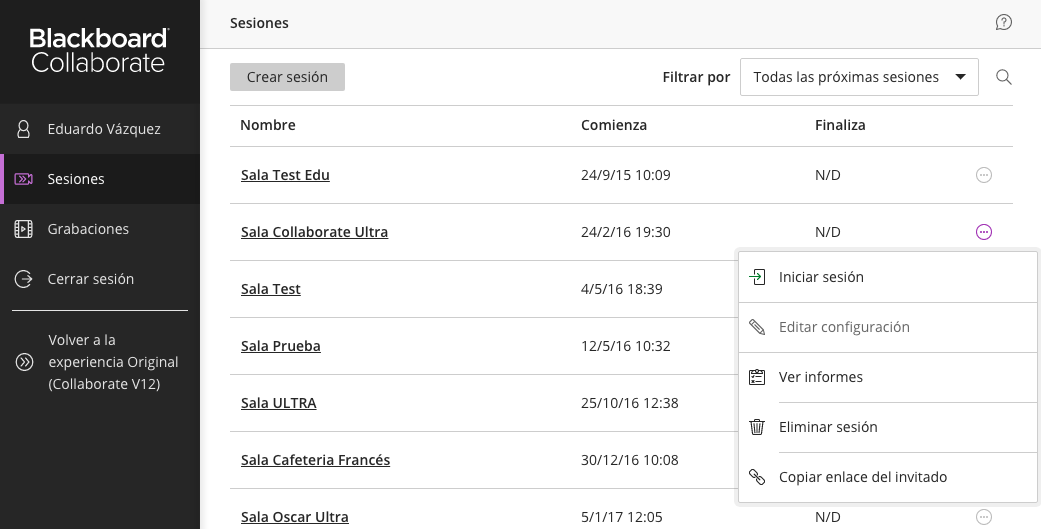Open options menu for Sala Test Edu
The image size is (1041, 529).
click(984, 175)
